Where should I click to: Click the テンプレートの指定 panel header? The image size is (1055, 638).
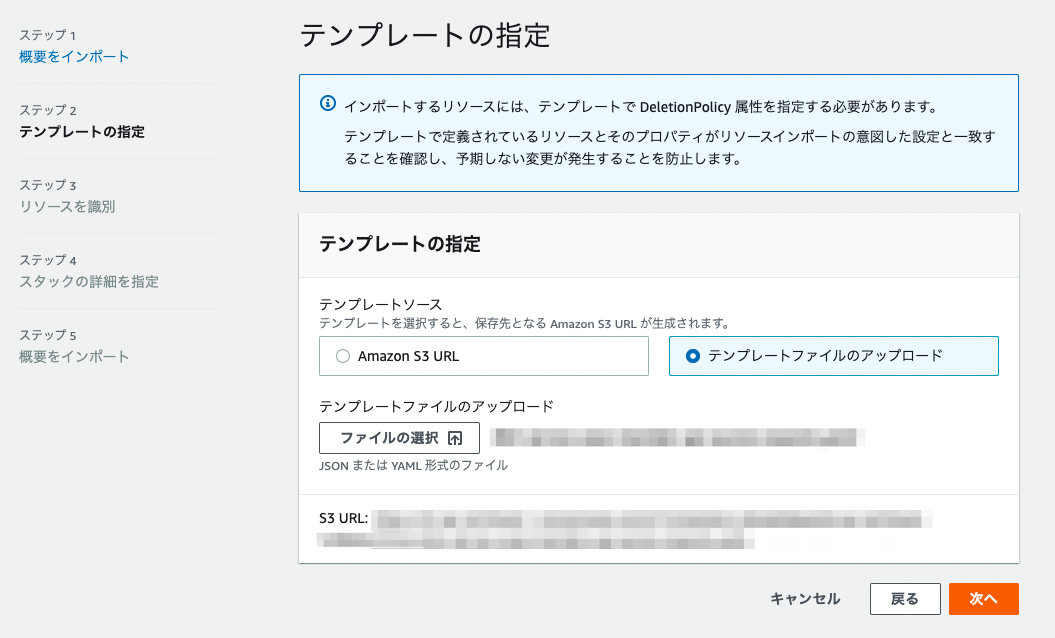click(400, 244)
